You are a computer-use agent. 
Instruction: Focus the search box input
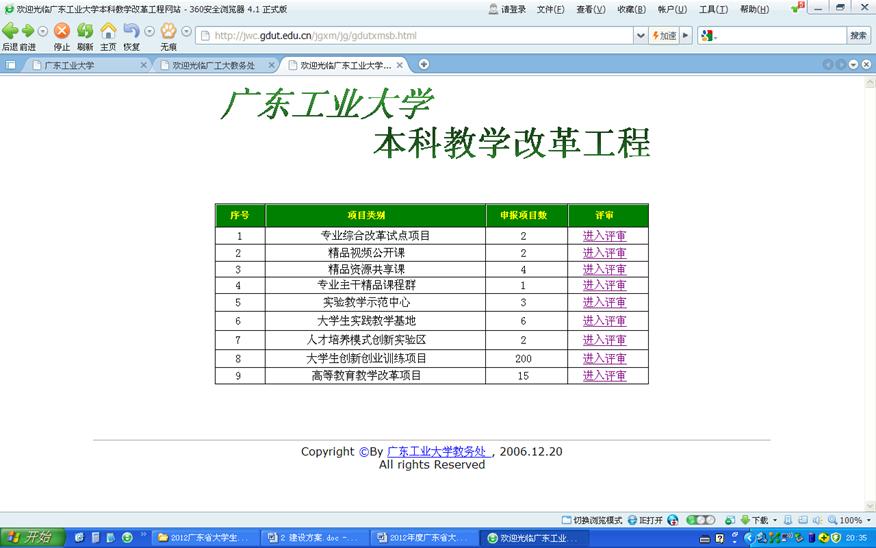[782, 36]
